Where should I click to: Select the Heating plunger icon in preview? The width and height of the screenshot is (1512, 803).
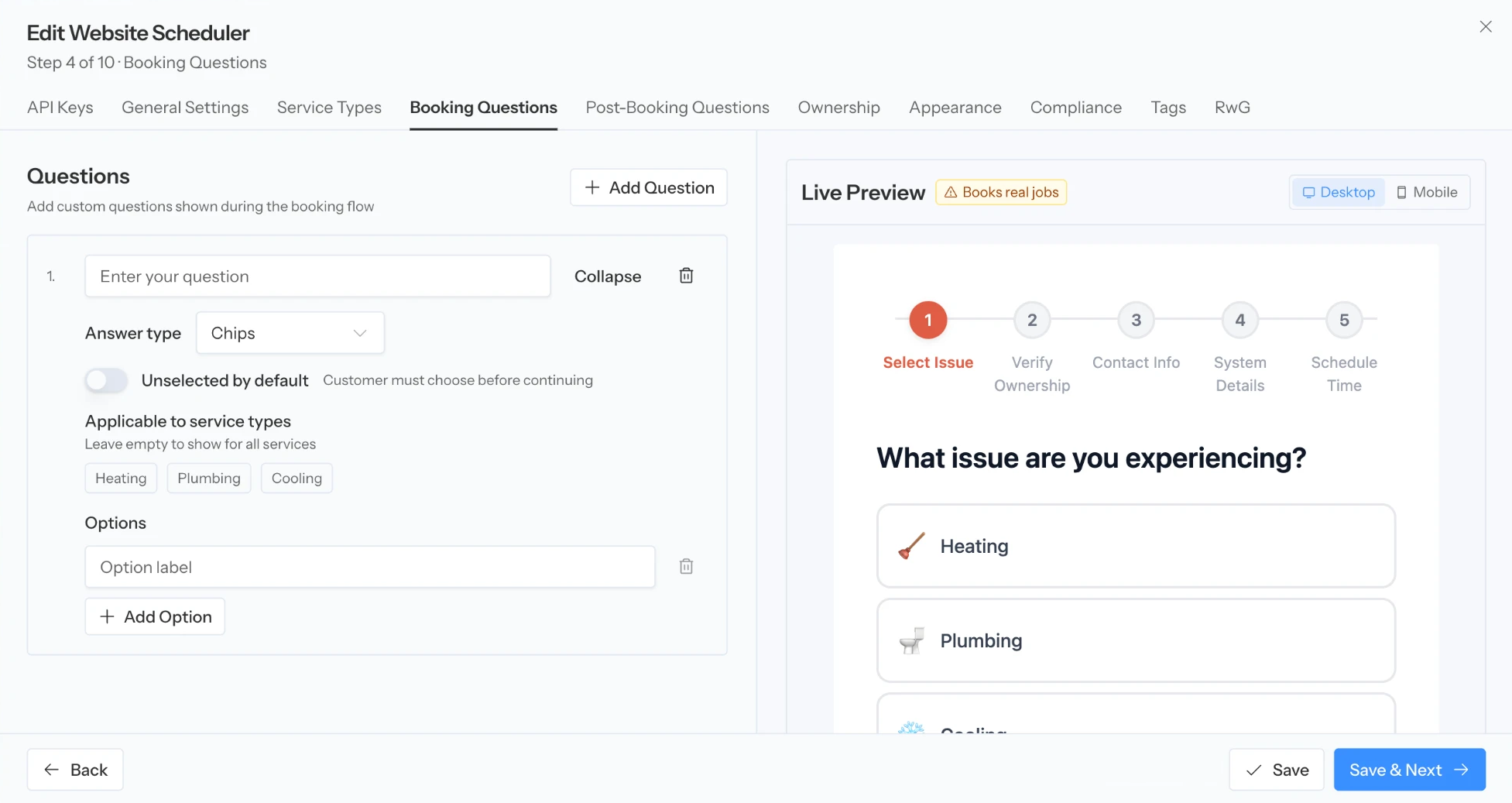(x=911, y=546)
